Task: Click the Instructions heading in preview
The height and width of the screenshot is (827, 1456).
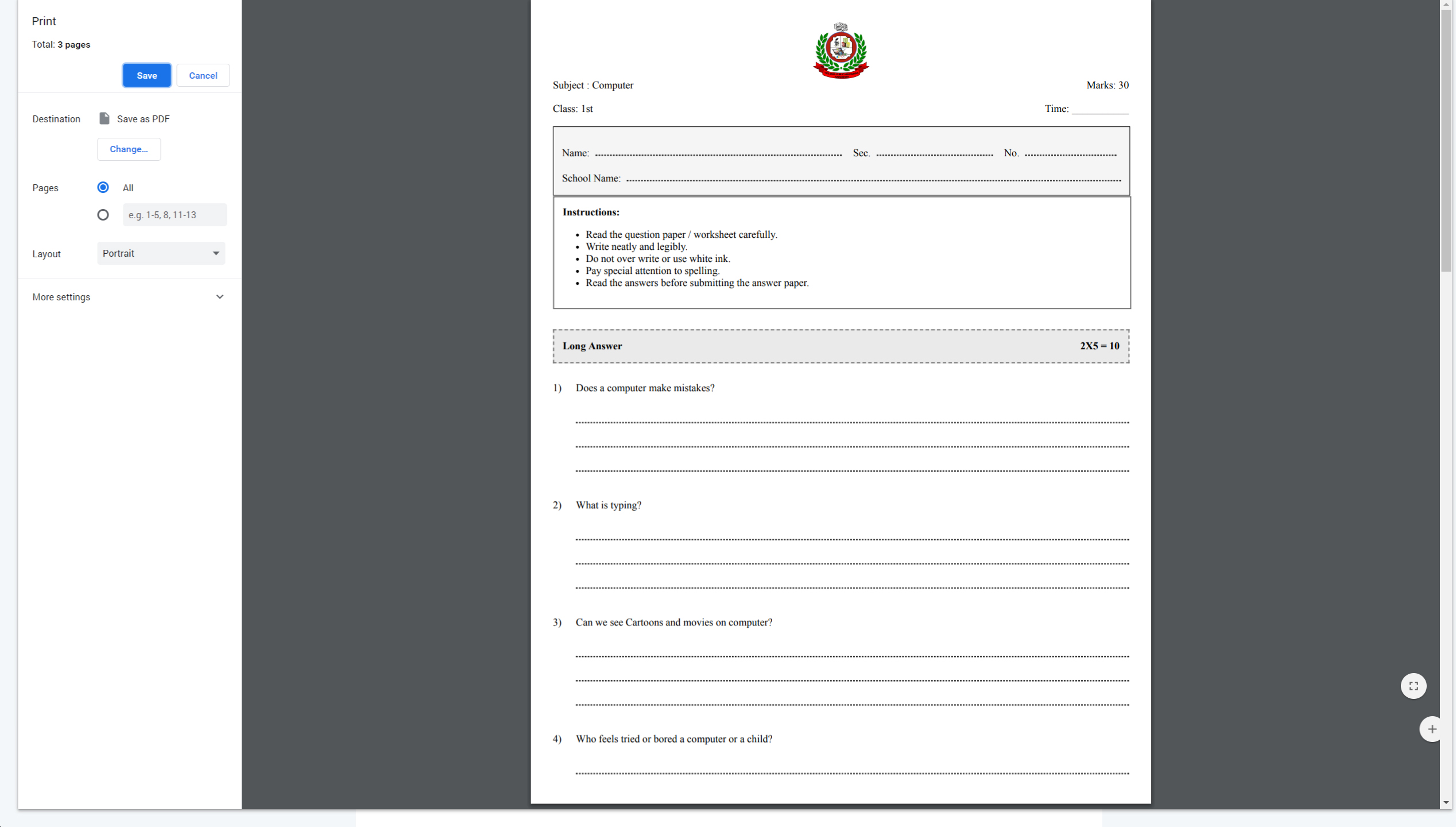Action: click(591, 212)
